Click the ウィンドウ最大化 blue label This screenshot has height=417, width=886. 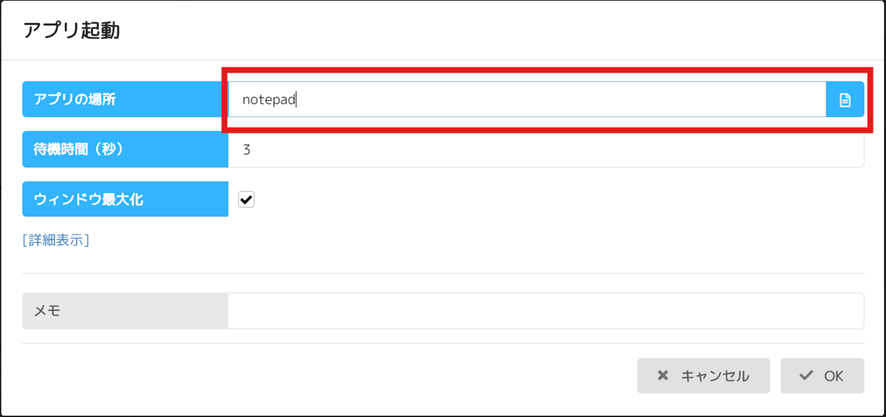125,199
